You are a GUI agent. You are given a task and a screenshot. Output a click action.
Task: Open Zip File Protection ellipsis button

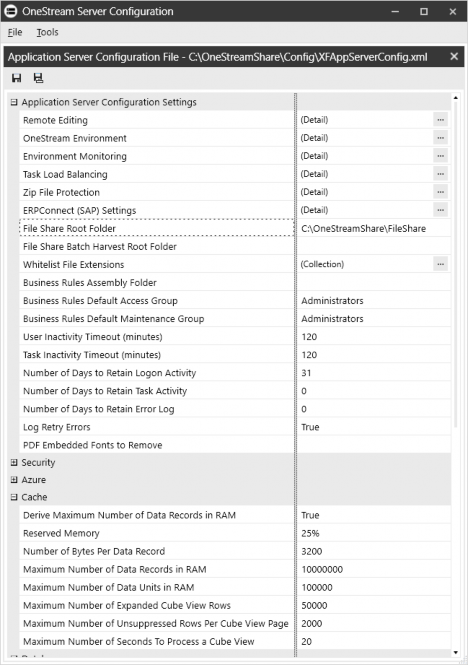click(x=440, y=192)
